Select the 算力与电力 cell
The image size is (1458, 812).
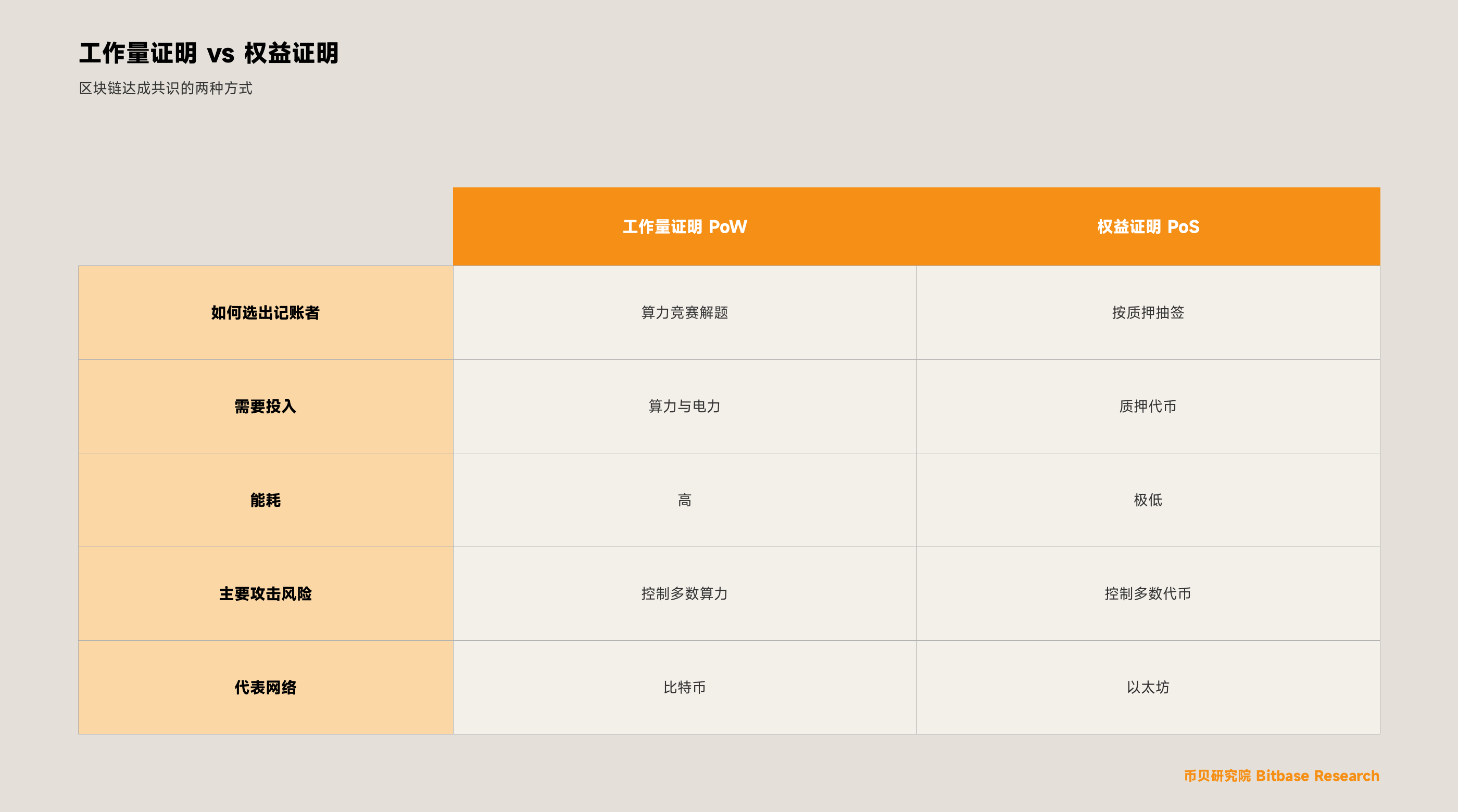684,407
